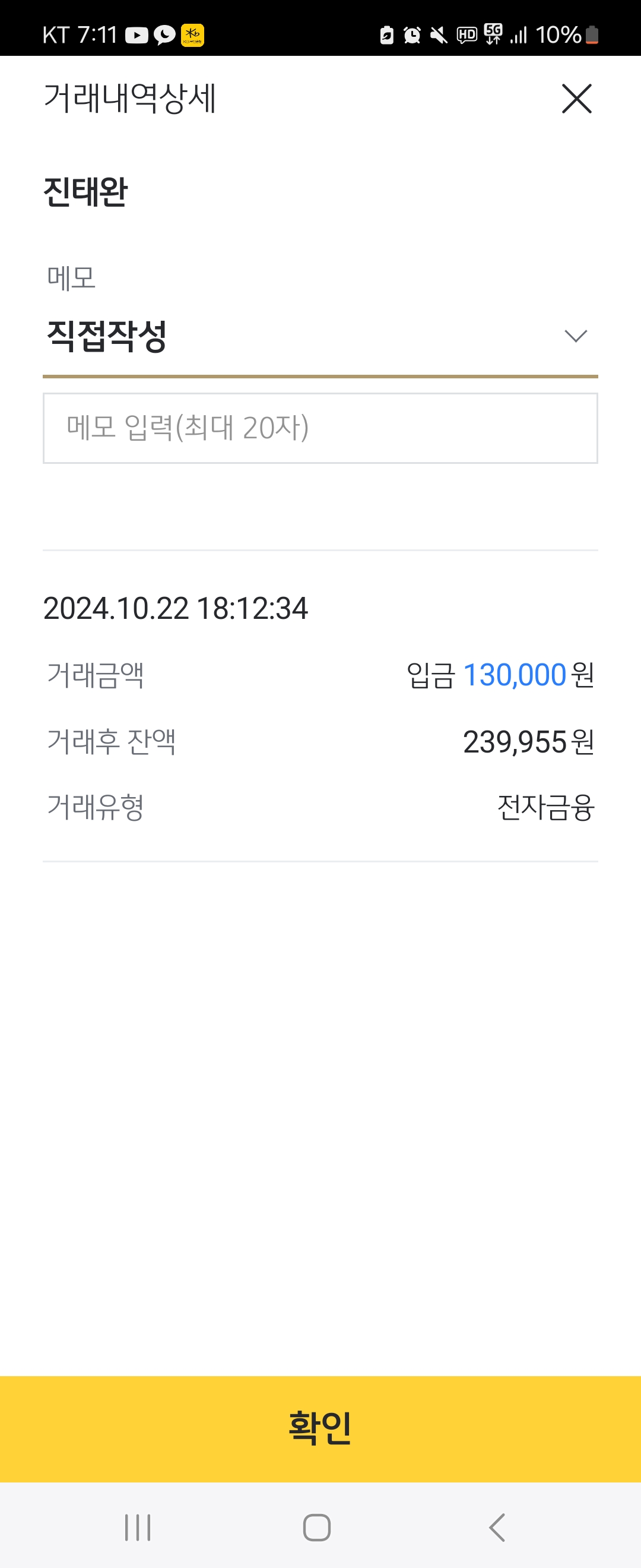641x1568 pixels.
Task: Tap the Android back navigation icon
Action: 497,1527
